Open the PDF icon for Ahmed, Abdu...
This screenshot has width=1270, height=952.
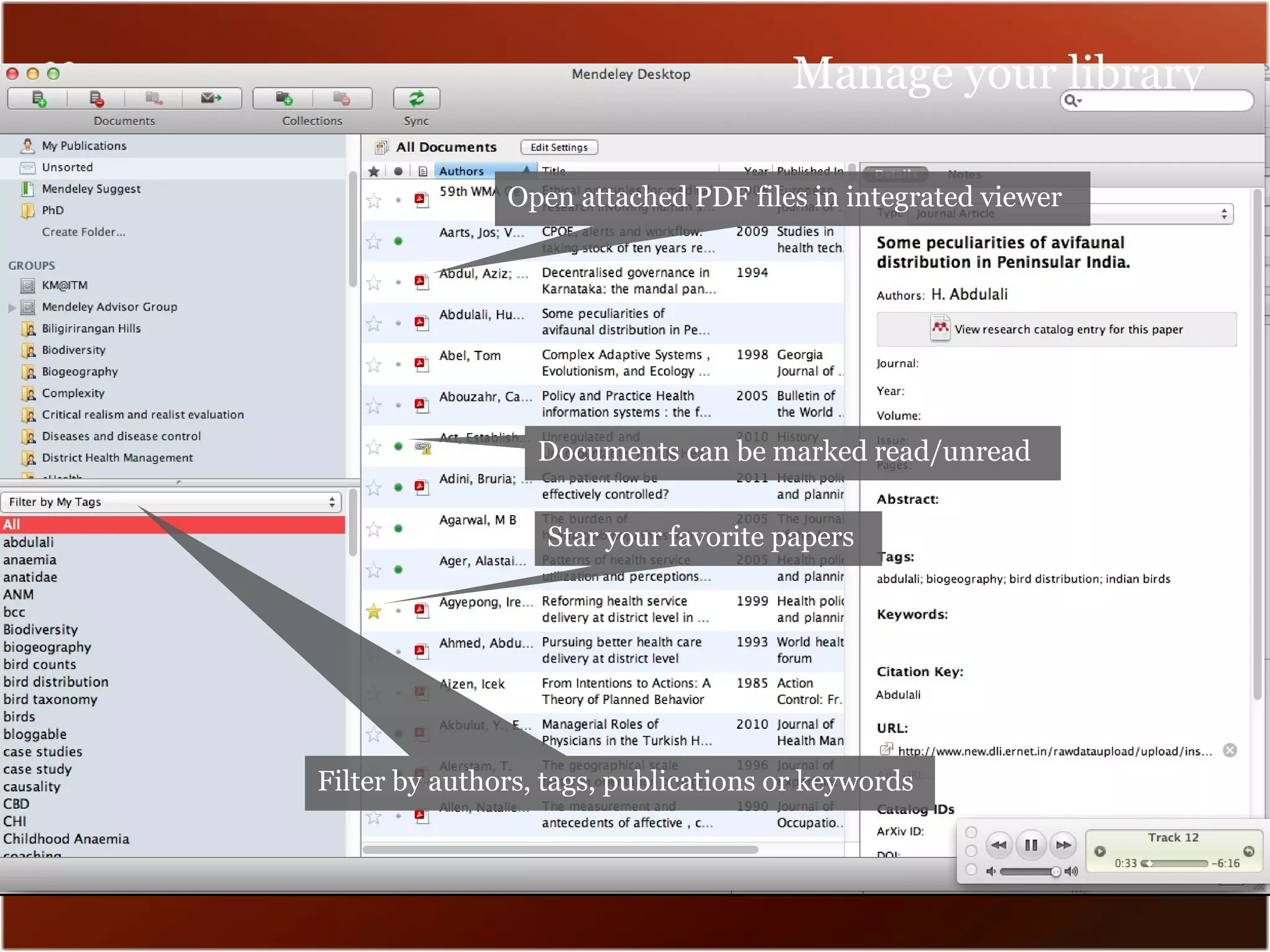[x=422, y=651]
